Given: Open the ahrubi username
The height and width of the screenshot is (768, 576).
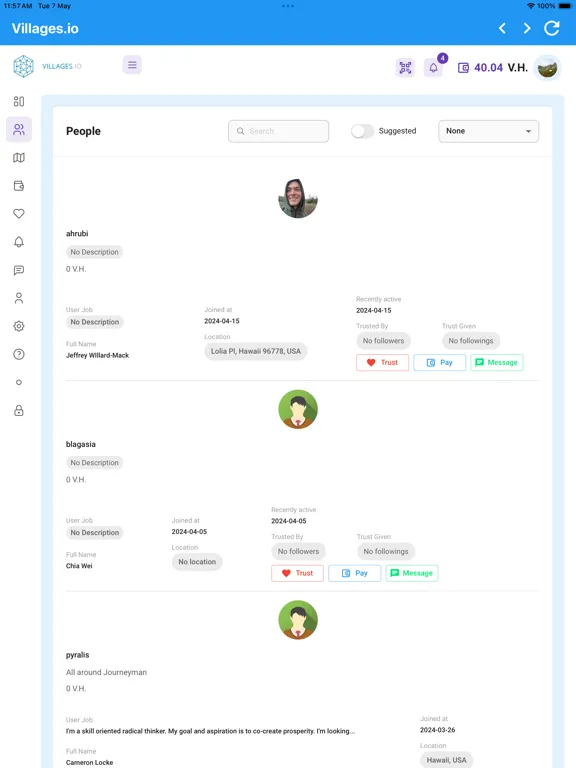Looking at the screenshot, I should pyautogui.click(x=77, y=234).
